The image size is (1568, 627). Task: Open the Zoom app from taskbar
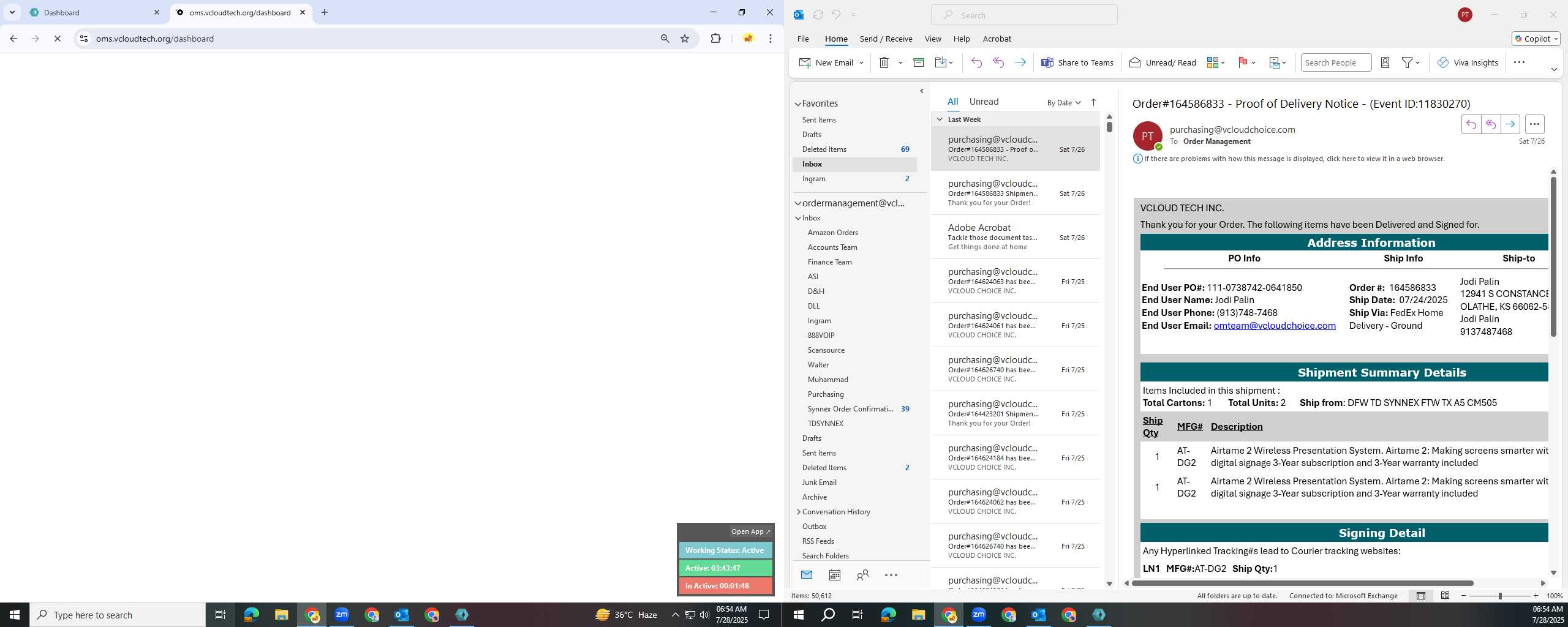coord(342,615)
